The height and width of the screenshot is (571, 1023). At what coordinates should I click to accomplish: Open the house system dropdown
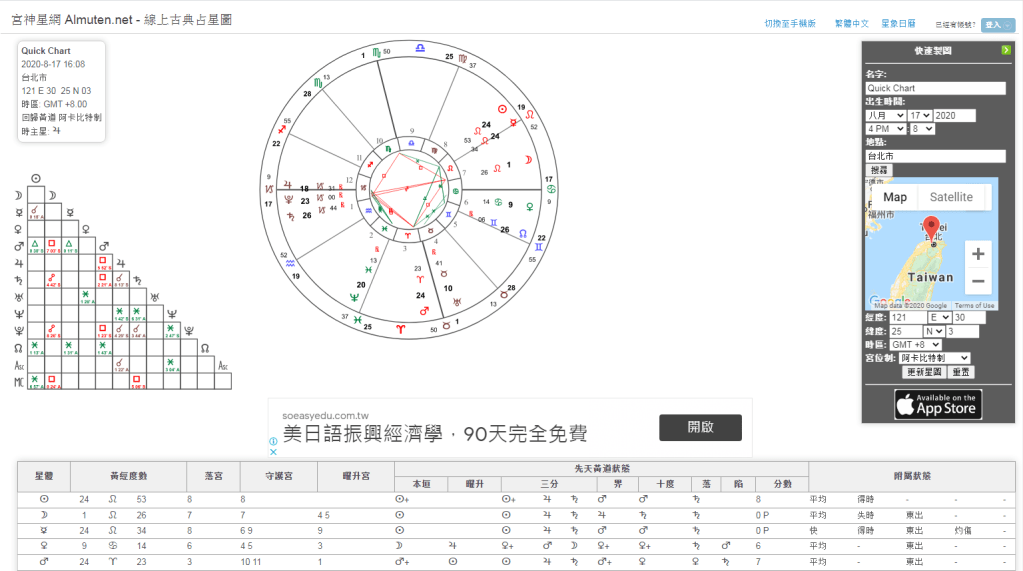click(935, 357)
